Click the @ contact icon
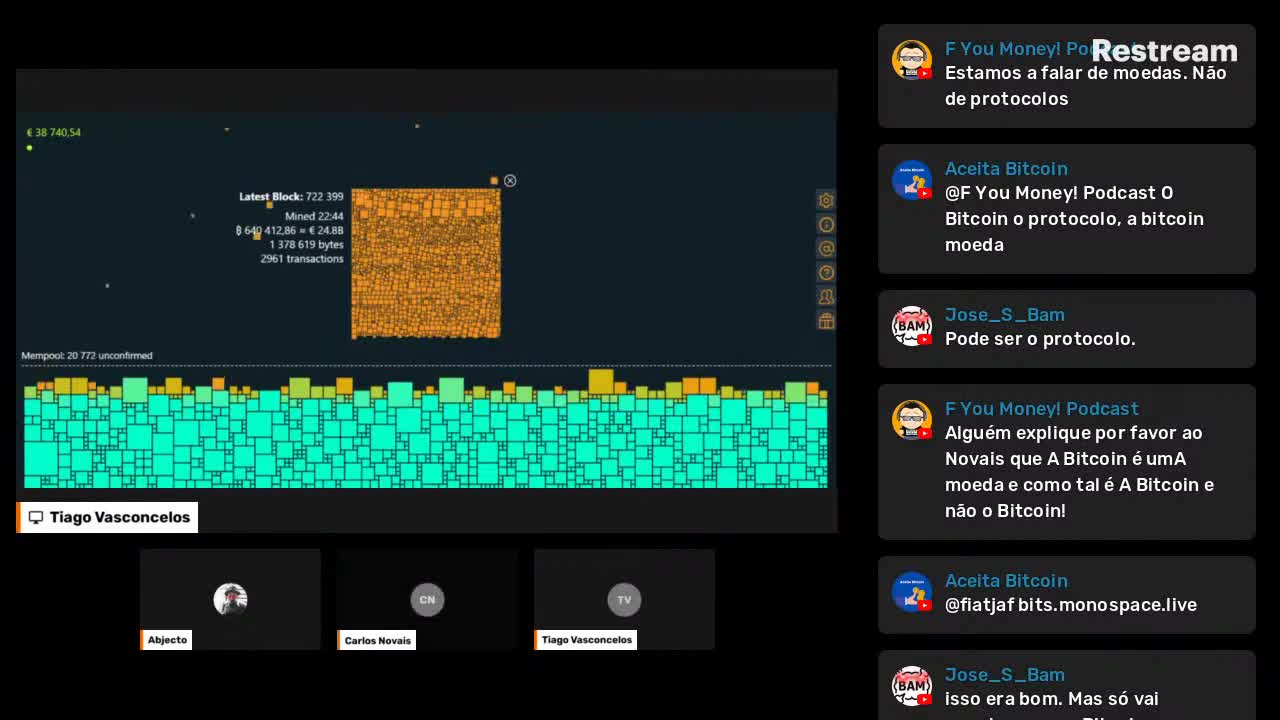 click(826, 248)
